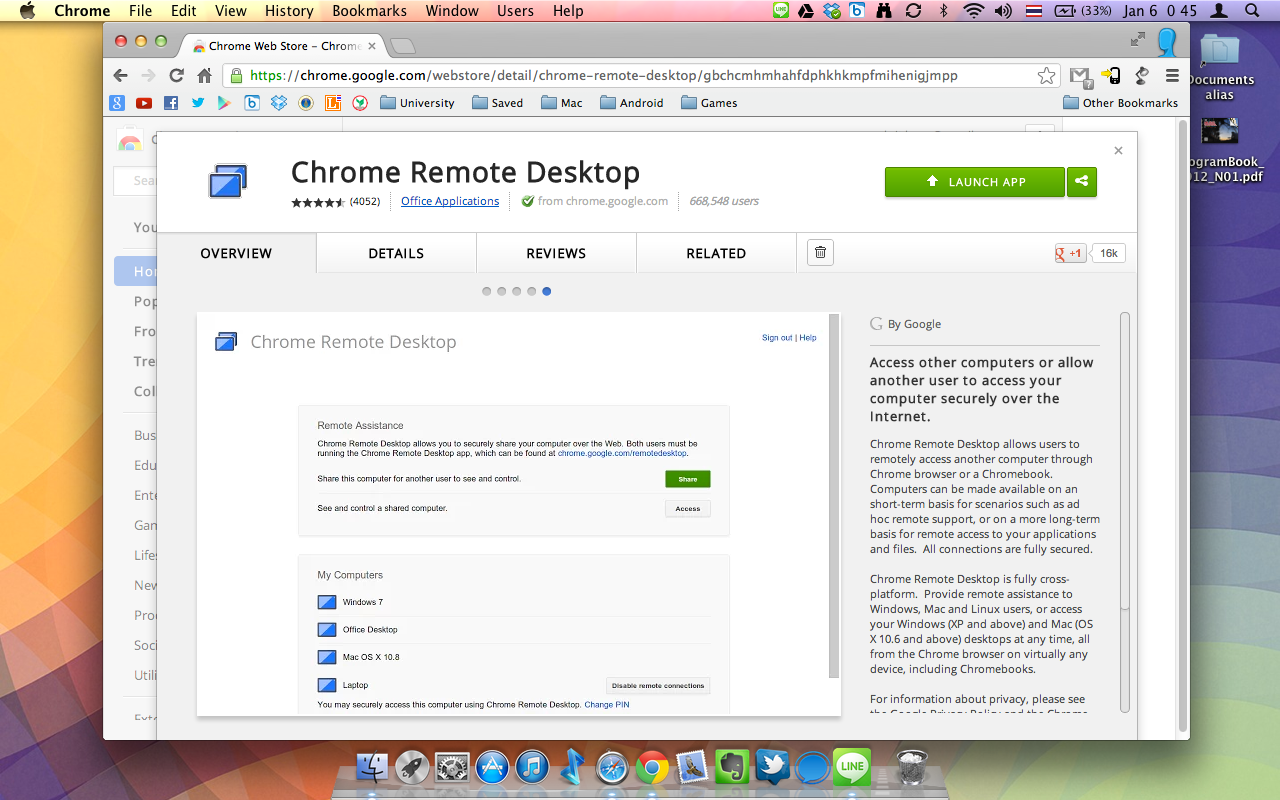
Task: Open the Dropbox bookmark icon
Action: click(x=279, y=103)
